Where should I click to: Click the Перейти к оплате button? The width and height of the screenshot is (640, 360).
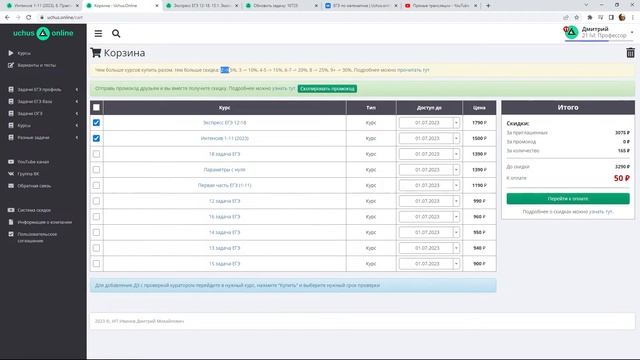click(x=568, y=198)
